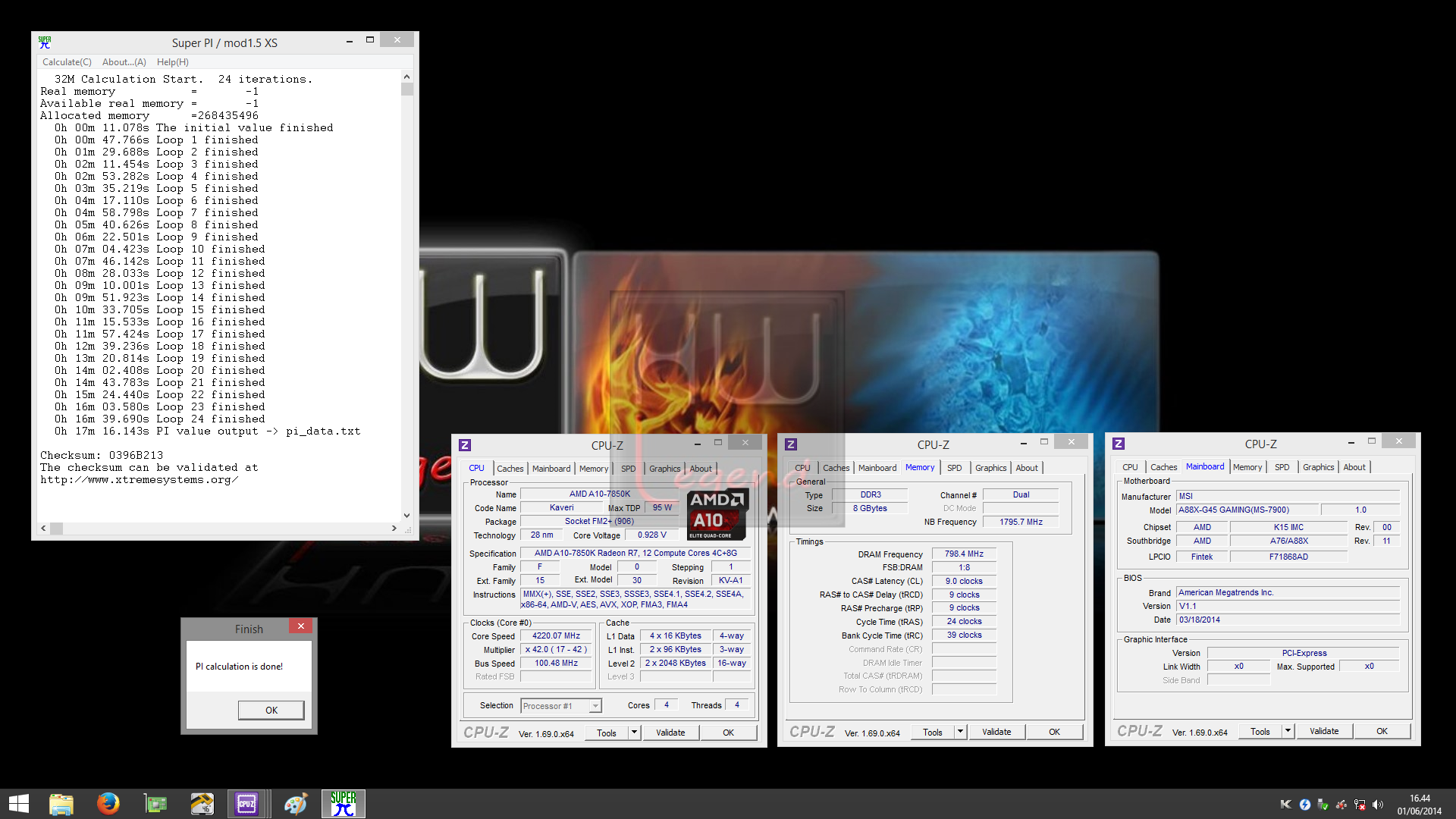Open the SPD tab in the Mainboard CPU-Z window

click(x=1282, y=467)
